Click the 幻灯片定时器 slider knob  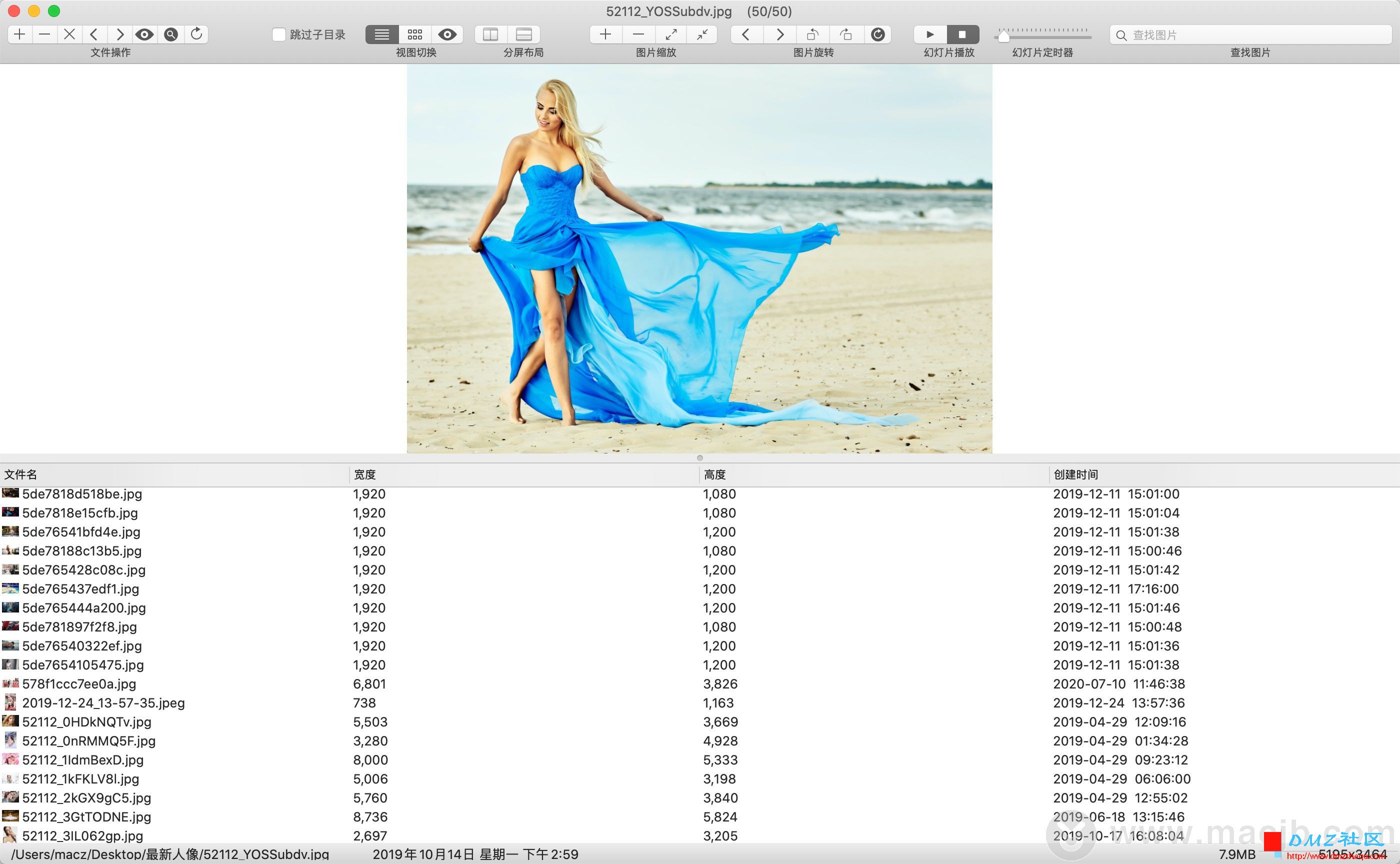tap(1003, 36)
